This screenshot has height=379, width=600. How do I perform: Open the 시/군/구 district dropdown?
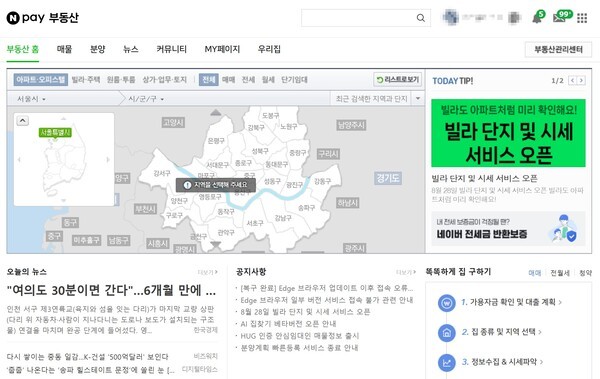coord(146,99)
